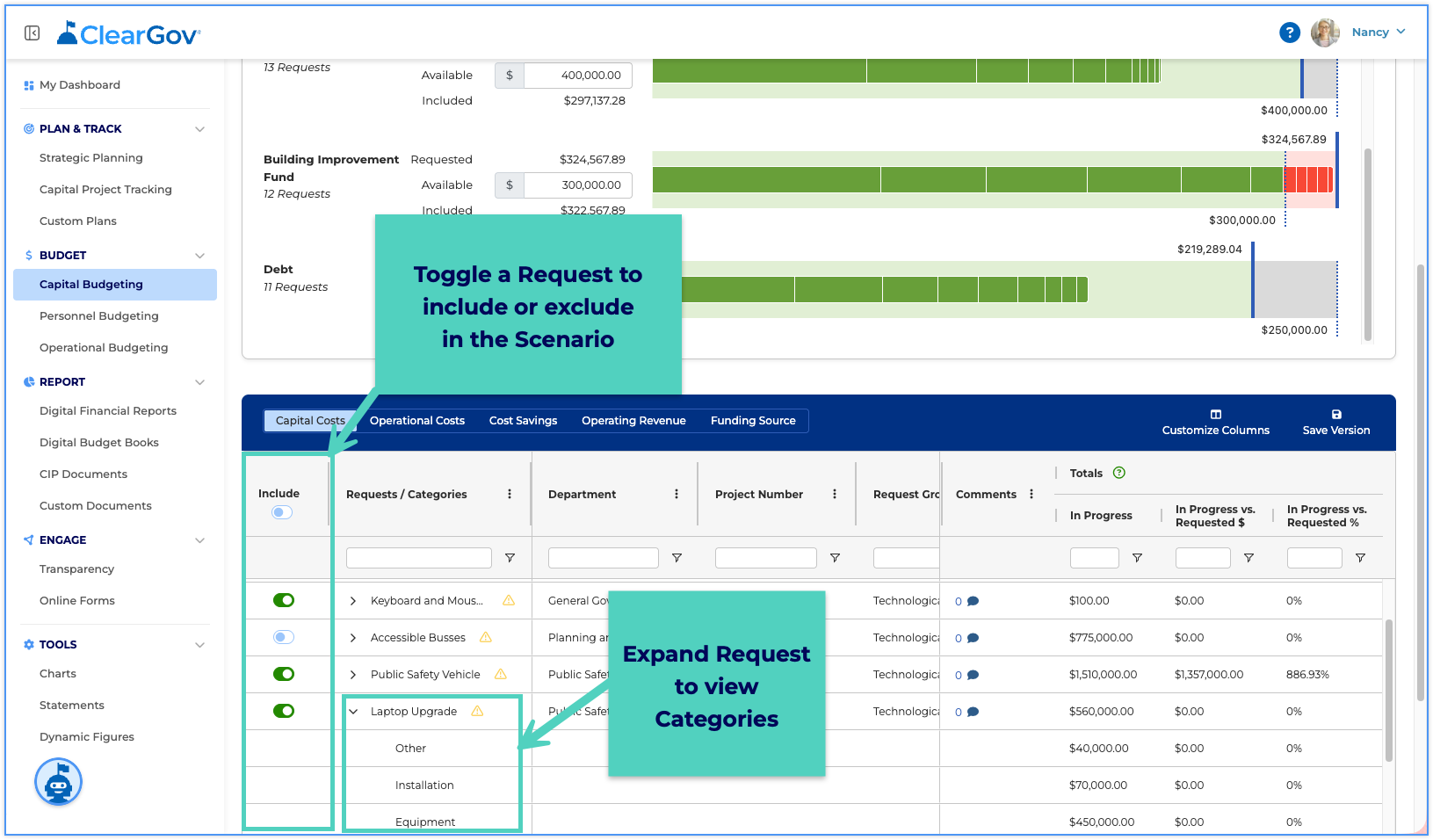This screenshot has height=840, width=1433.
Task: Expand the Public Safety Vehicle request
Action: [353, 675]
